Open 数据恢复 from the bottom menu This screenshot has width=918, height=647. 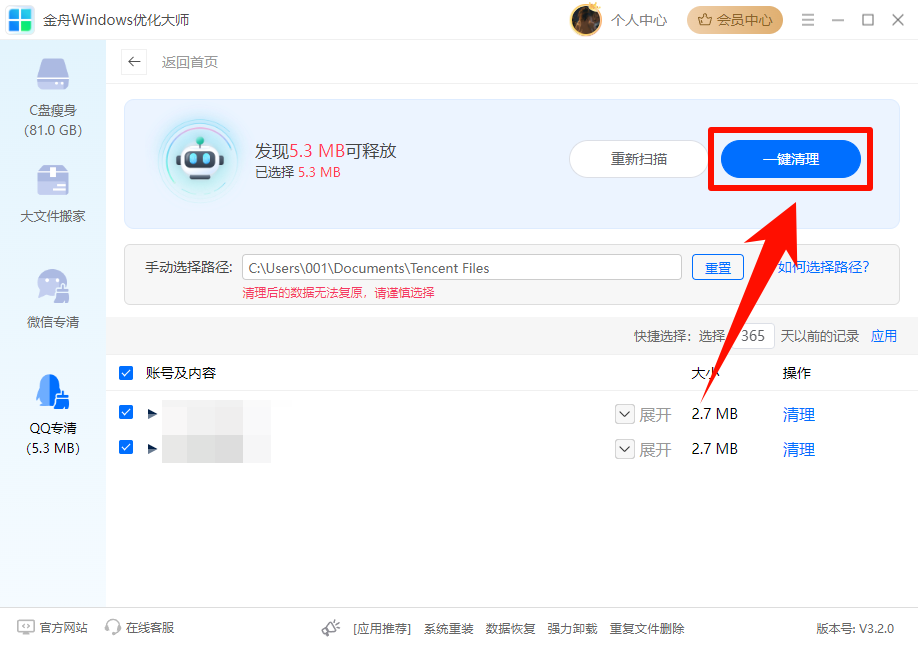pyautogui.click(x=510, y=628)
